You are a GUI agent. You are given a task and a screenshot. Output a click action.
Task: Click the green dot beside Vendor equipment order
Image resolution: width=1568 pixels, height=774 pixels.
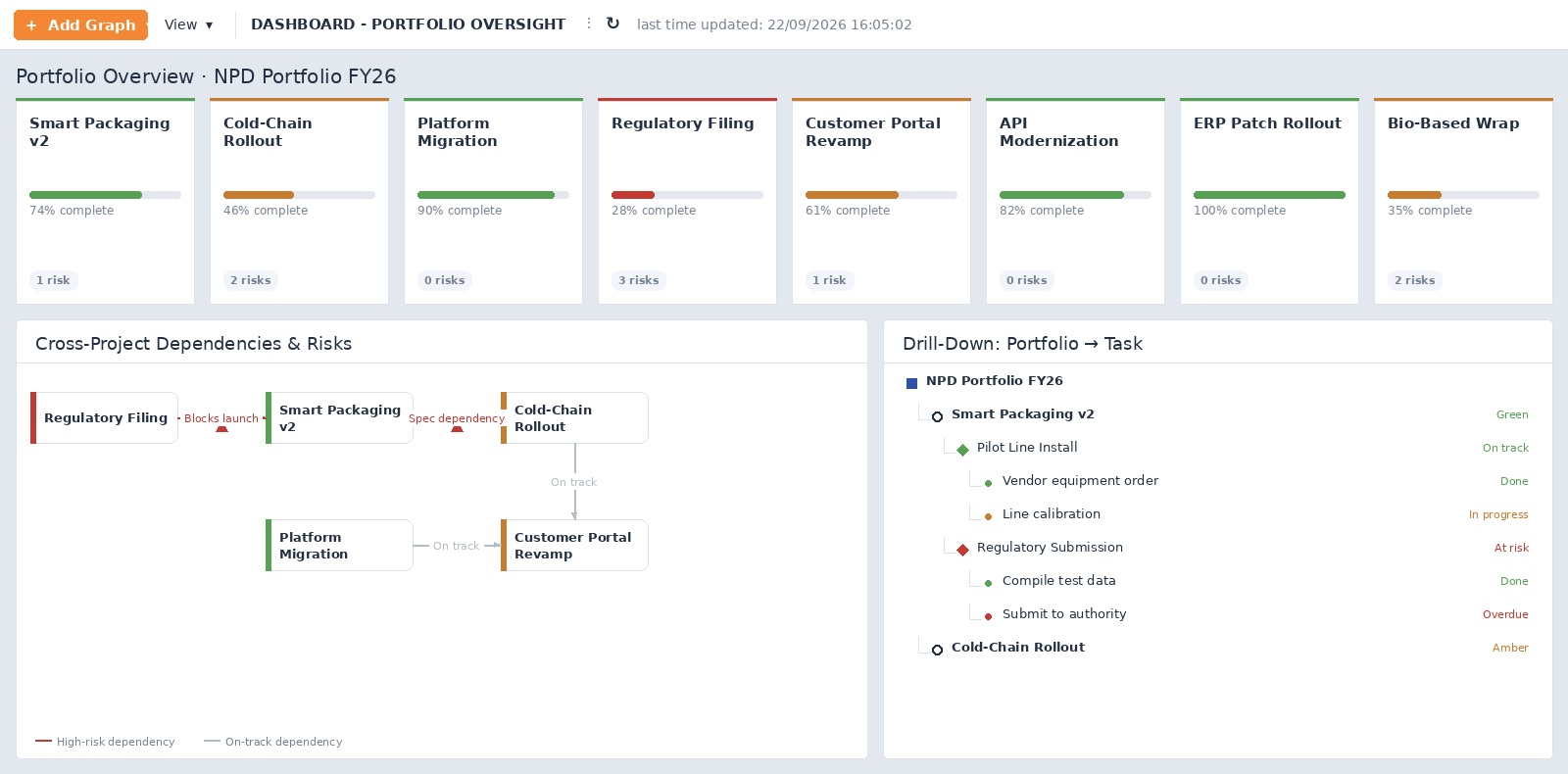point(988,483)
